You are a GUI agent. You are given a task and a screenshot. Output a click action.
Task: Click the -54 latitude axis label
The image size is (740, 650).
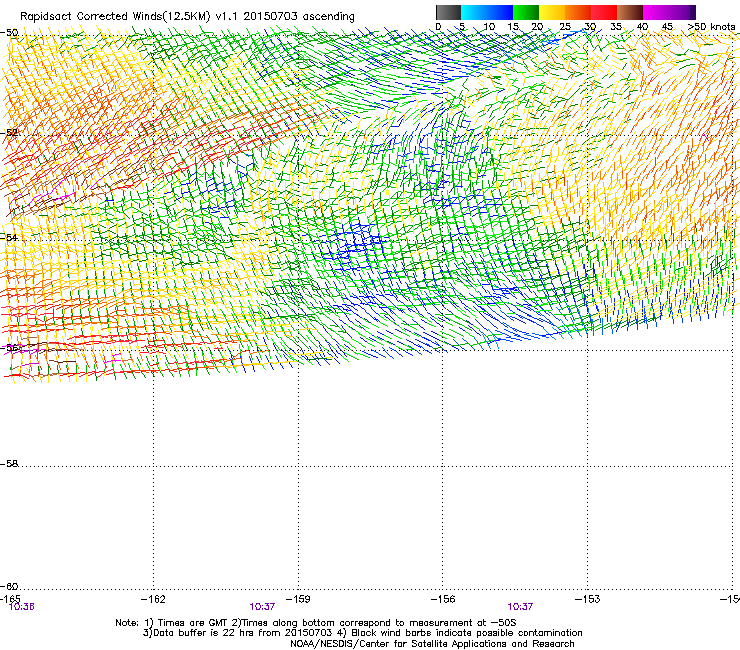9,237
